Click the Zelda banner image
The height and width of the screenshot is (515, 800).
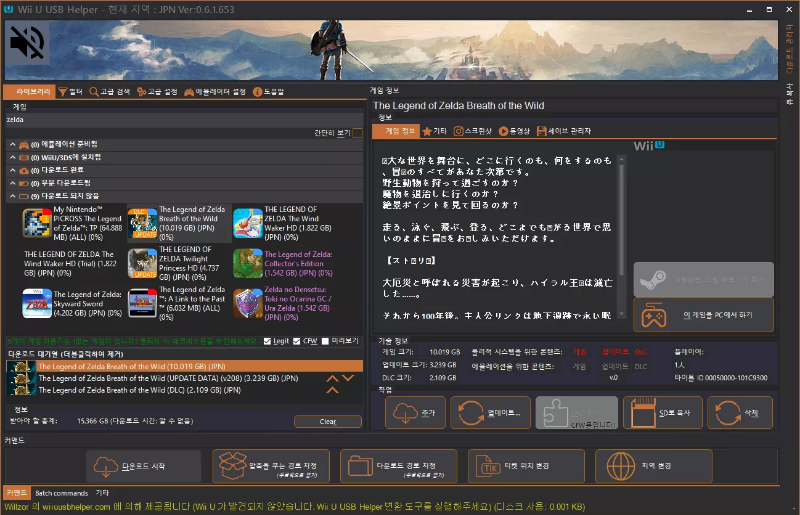391,50
